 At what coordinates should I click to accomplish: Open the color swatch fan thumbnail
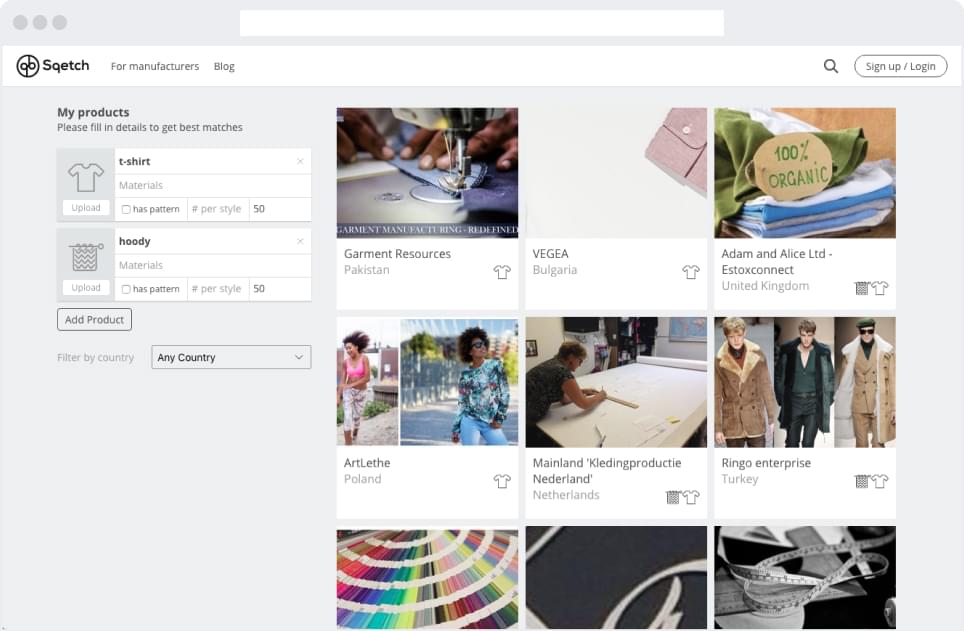427,577
